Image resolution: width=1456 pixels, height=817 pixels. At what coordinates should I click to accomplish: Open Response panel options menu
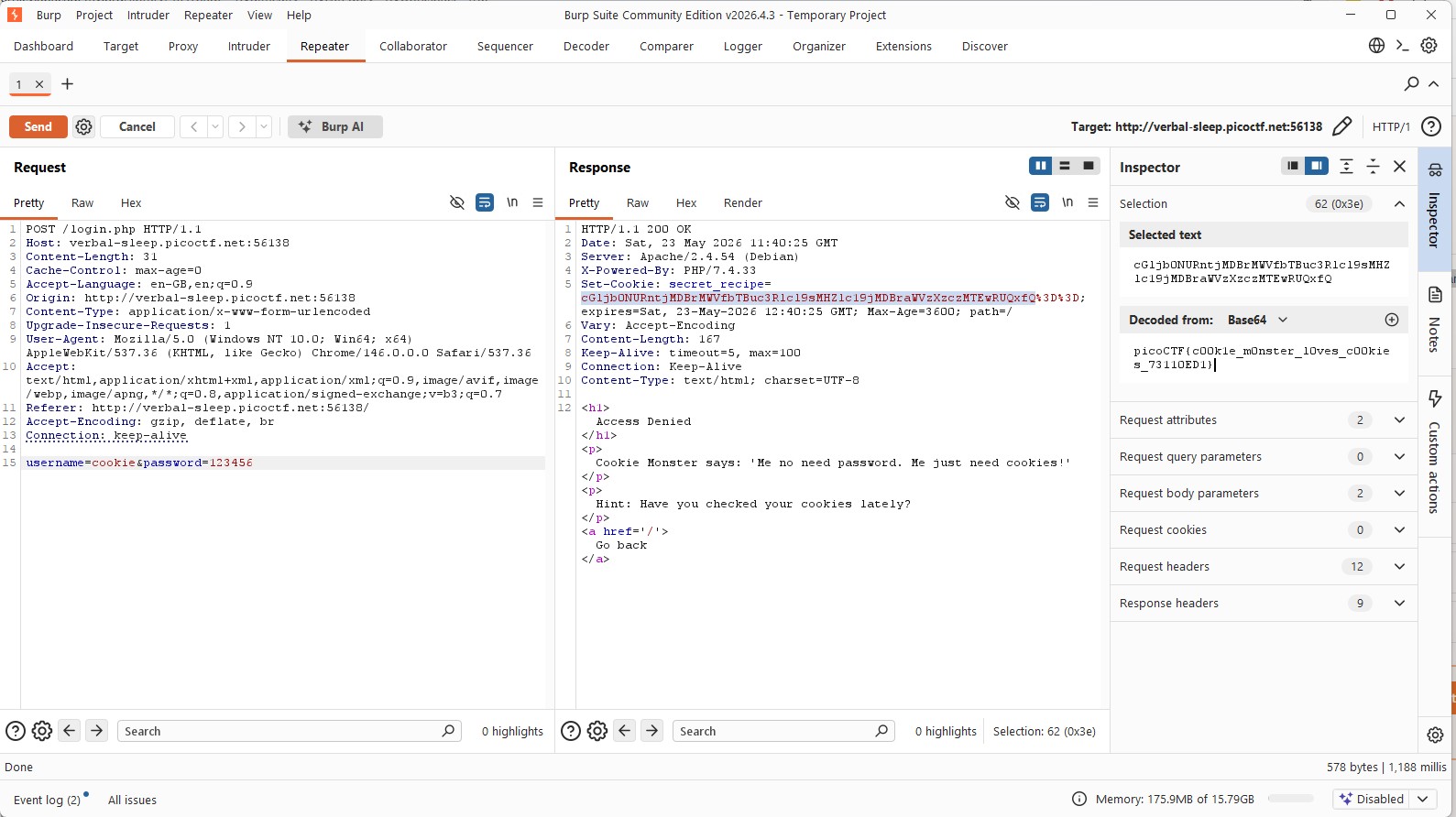coord(1093,202)
